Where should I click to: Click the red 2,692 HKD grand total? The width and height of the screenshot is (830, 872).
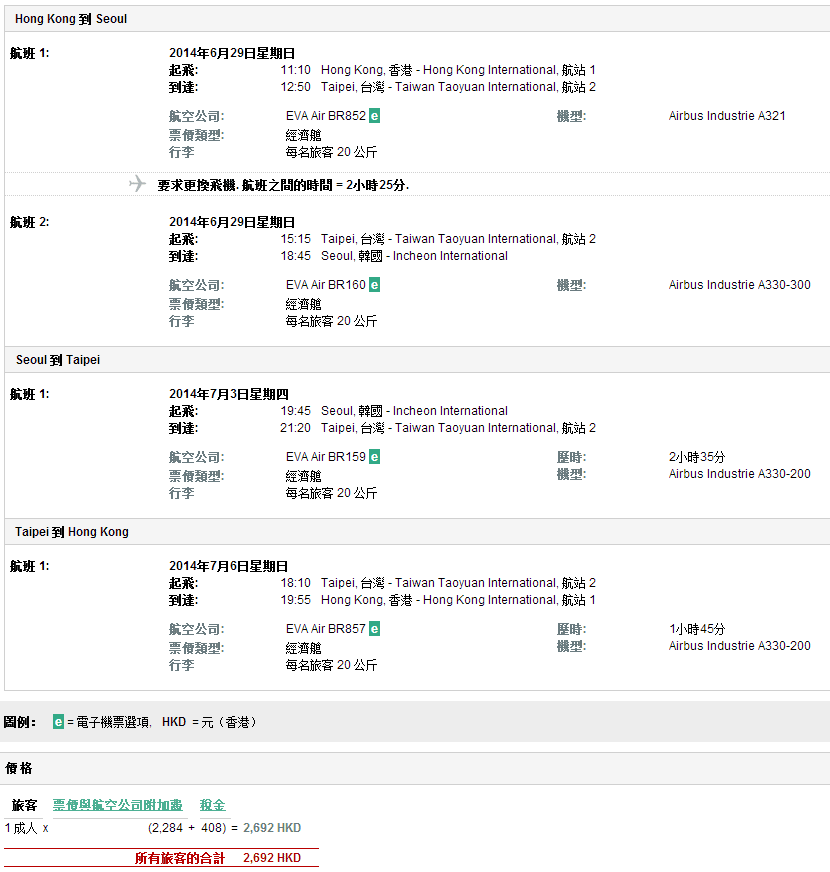click(x=272, y=858)
